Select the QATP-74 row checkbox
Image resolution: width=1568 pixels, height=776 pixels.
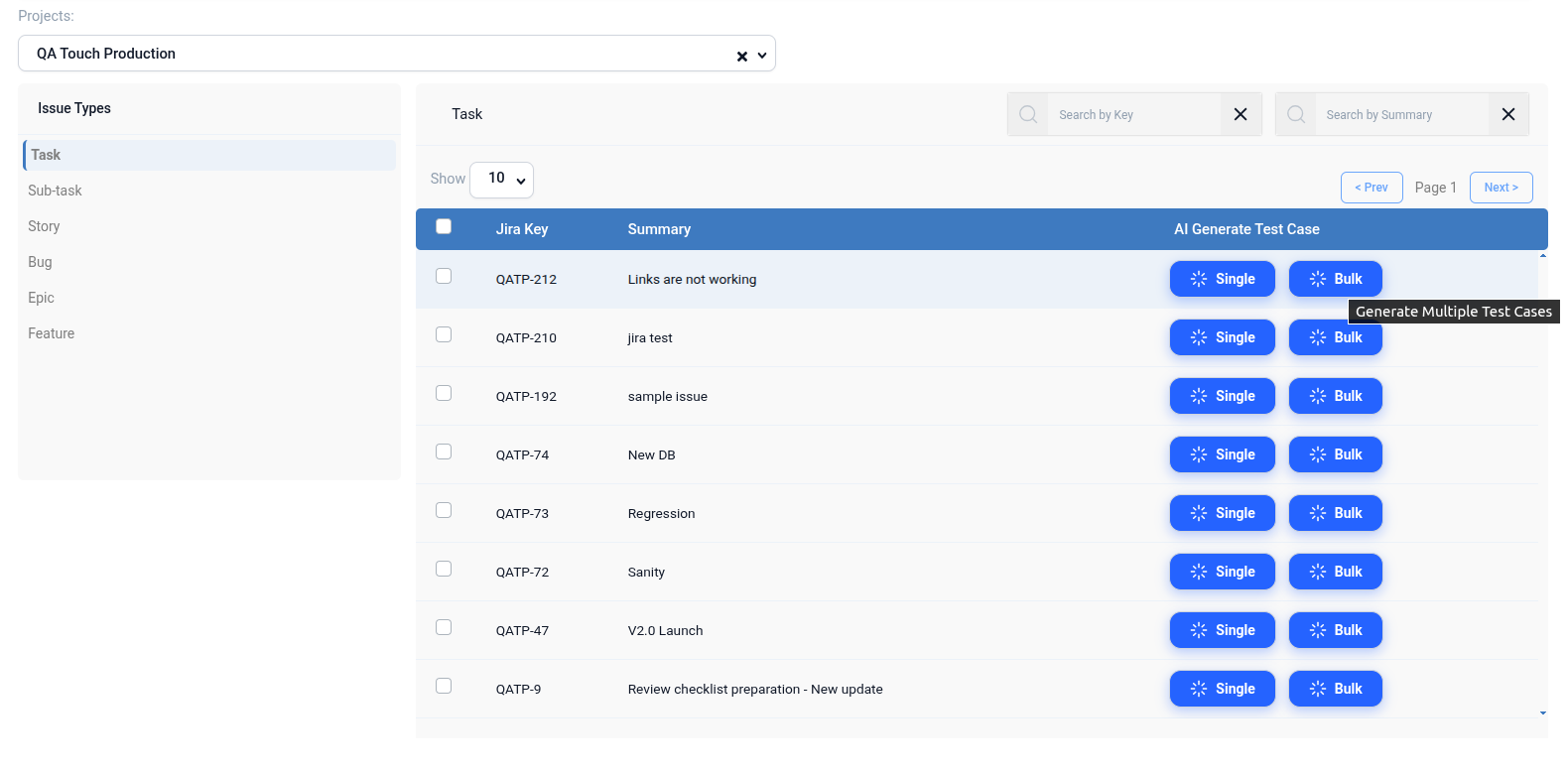point(444,453)
